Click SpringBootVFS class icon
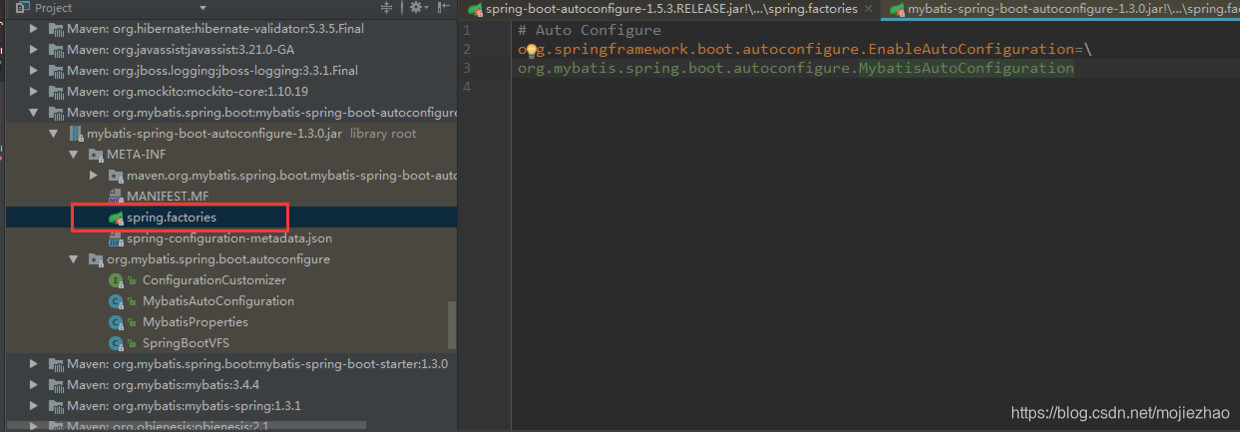 [x=116, y=343]
